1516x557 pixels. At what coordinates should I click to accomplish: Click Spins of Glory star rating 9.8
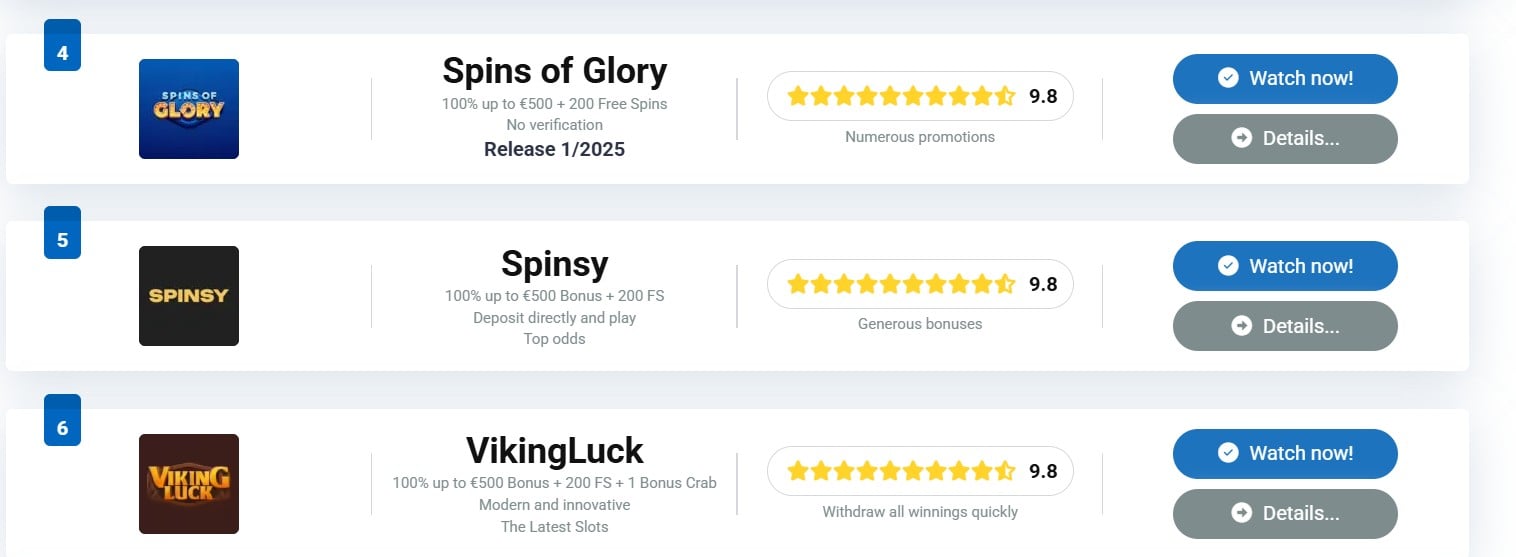coord(920,96)
